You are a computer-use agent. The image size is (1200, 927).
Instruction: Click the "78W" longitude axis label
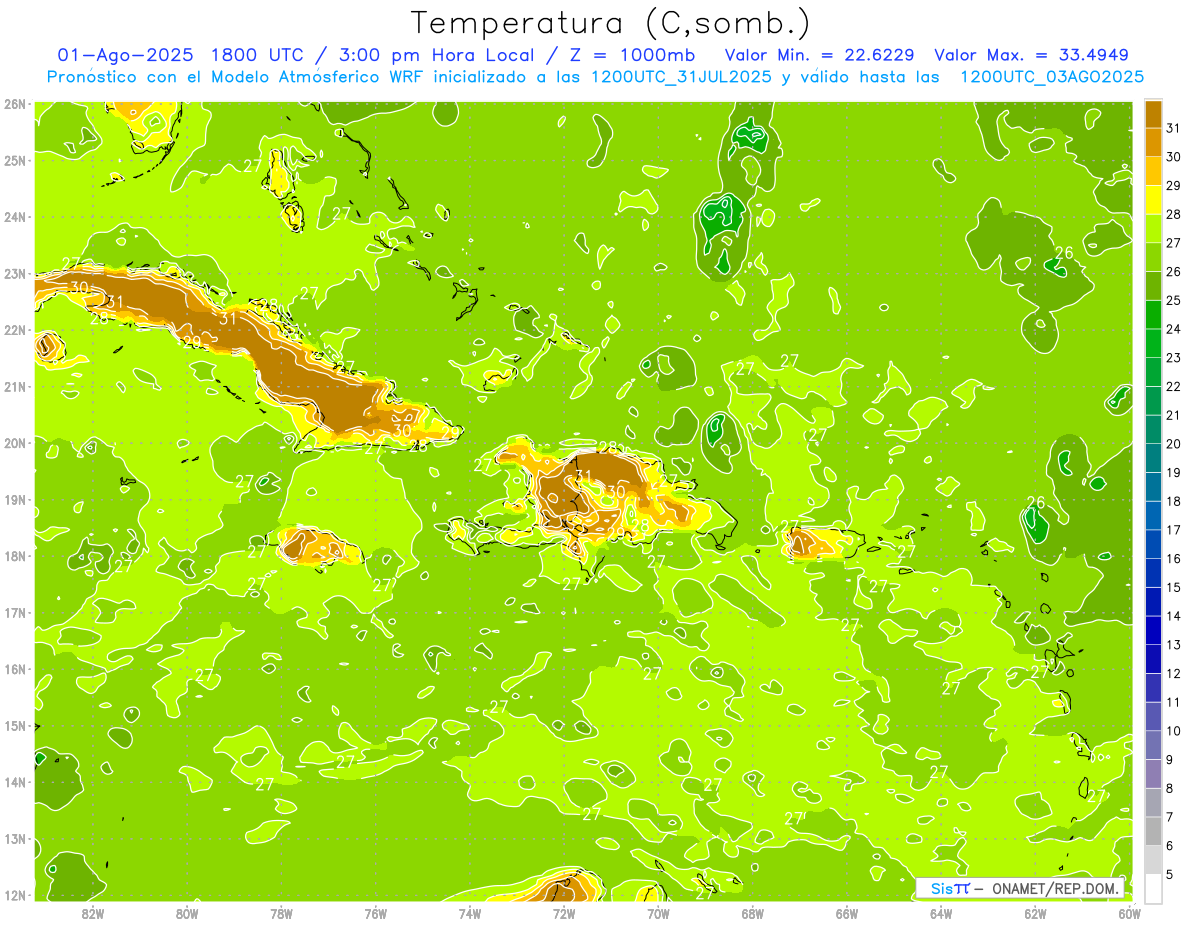[281, 913]
